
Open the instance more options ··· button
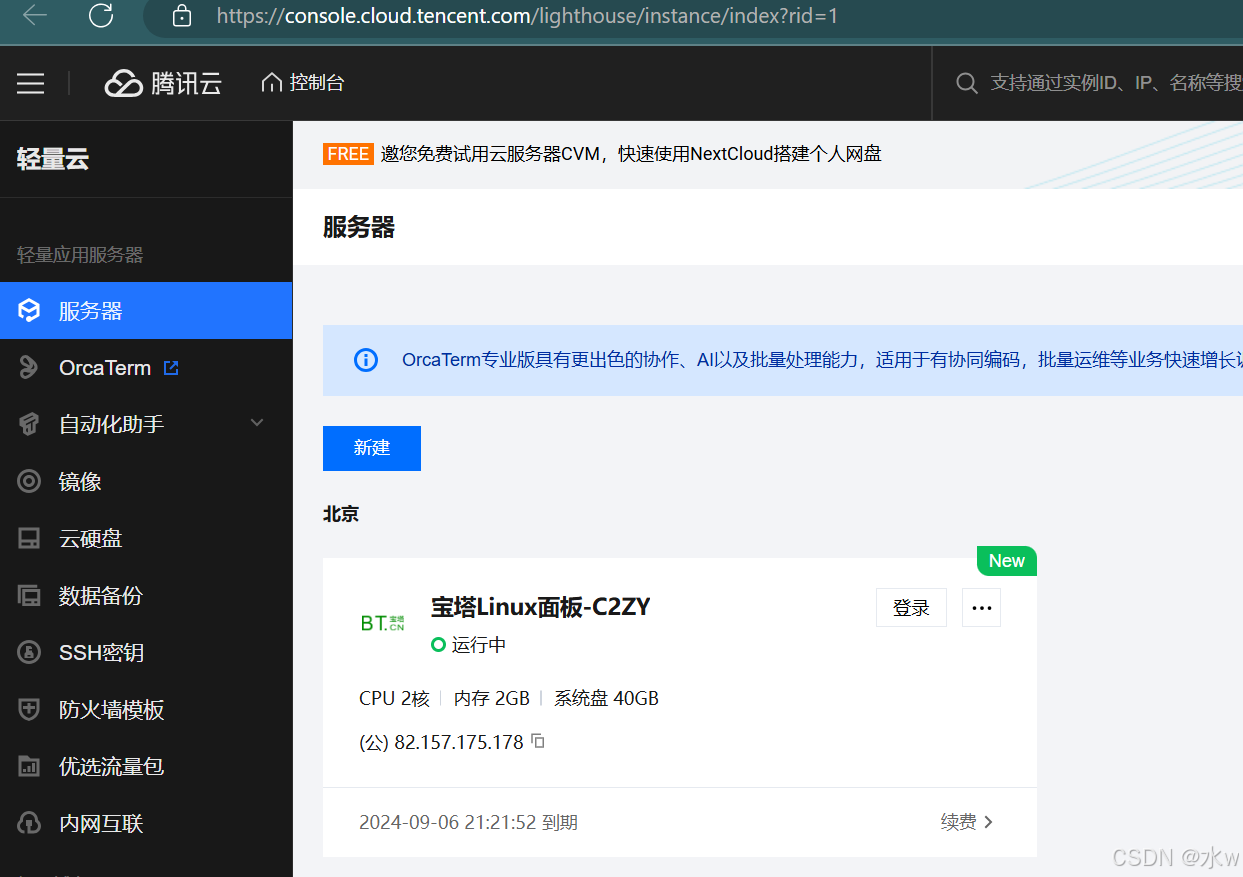click(981, 607)
